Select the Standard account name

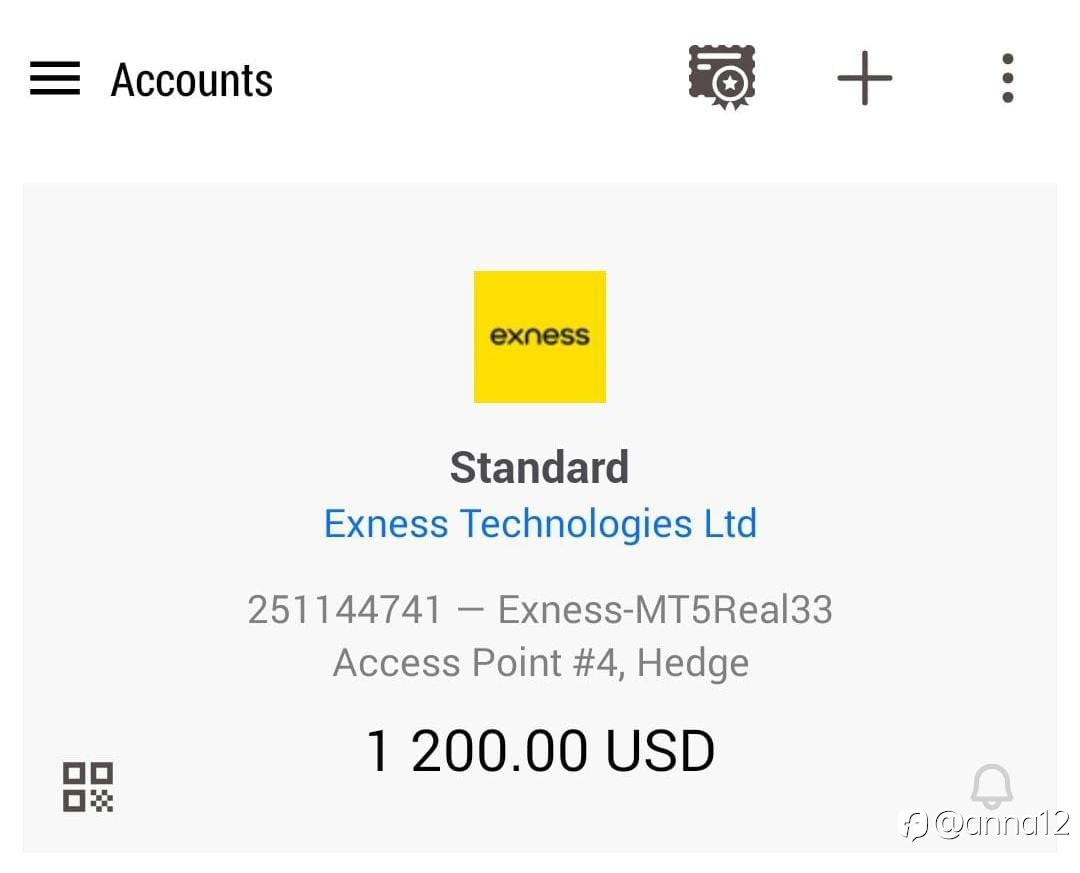click(x=539, y=467)
